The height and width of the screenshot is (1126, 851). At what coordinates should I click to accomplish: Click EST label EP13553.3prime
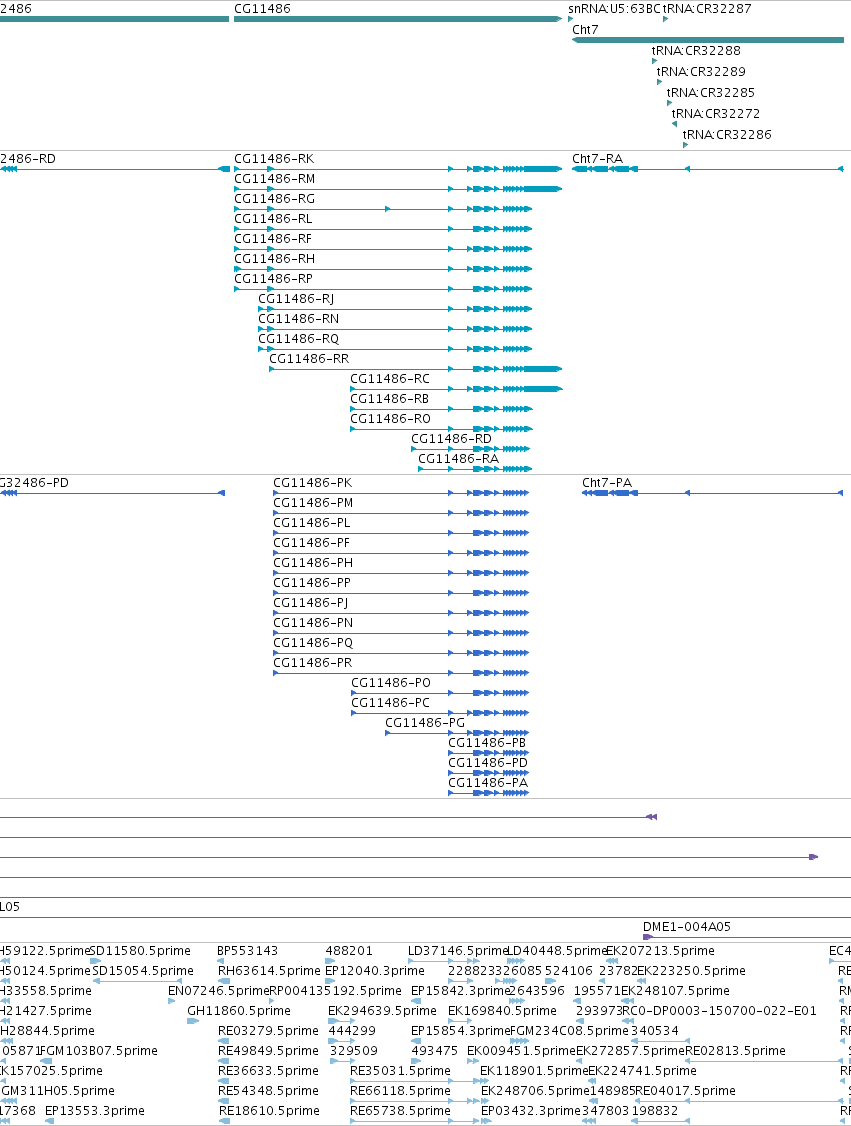[95, 1110]
